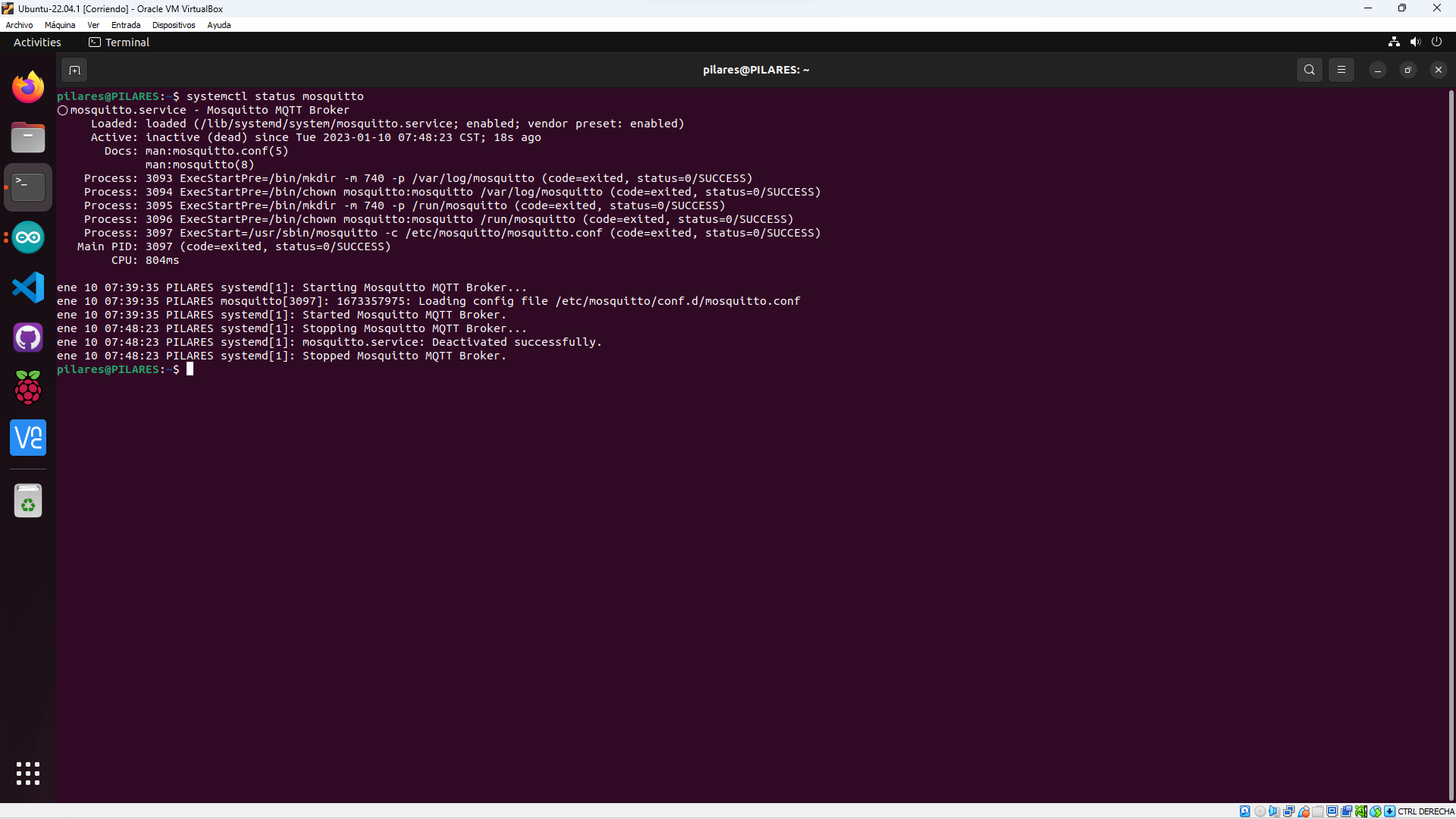Open GitHub Desktop dock icon

pyautogui.click(x=28, y=337)
